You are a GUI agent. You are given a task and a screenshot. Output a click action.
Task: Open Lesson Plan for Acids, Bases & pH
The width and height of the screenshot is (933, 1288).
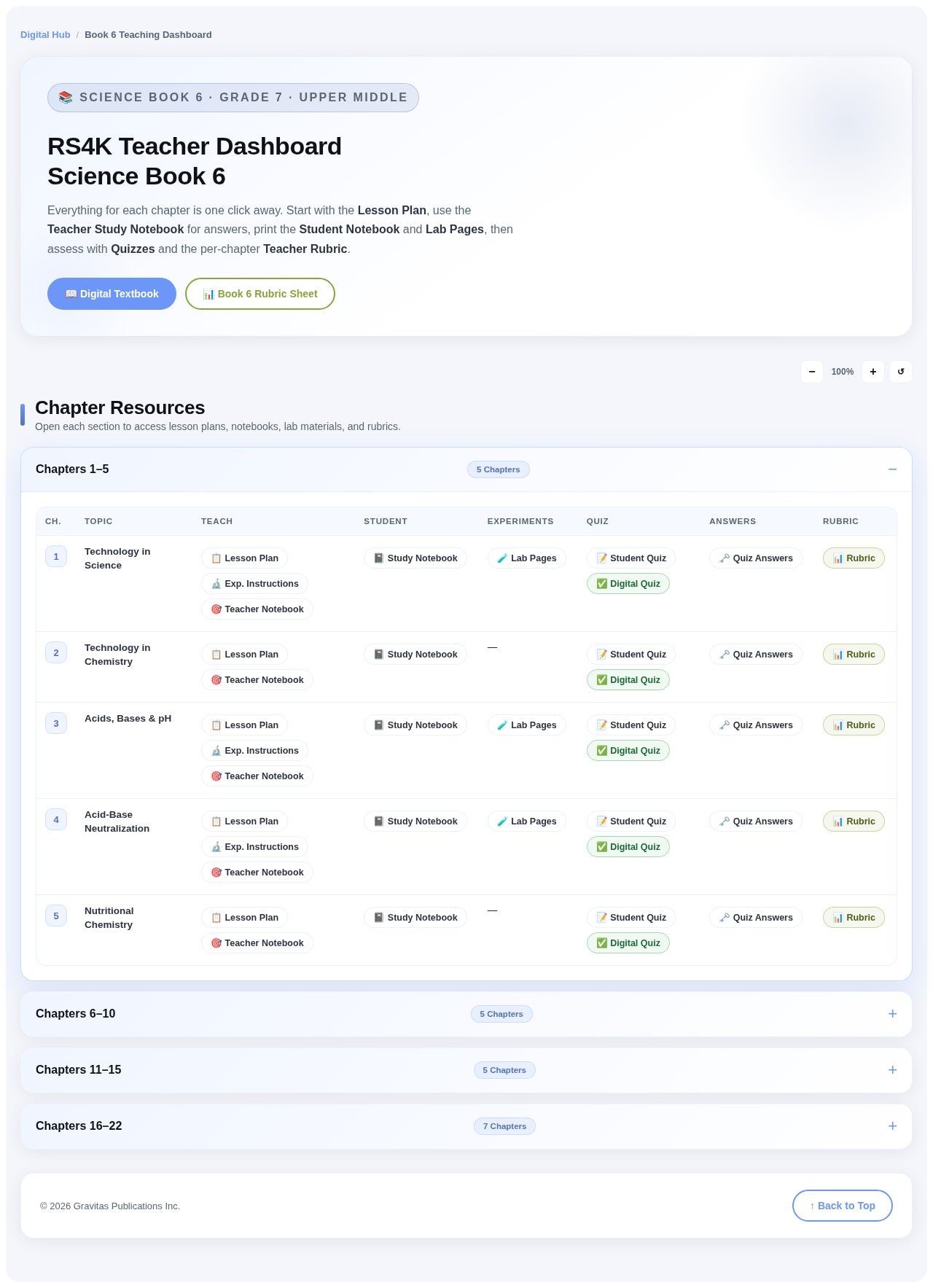244,725
